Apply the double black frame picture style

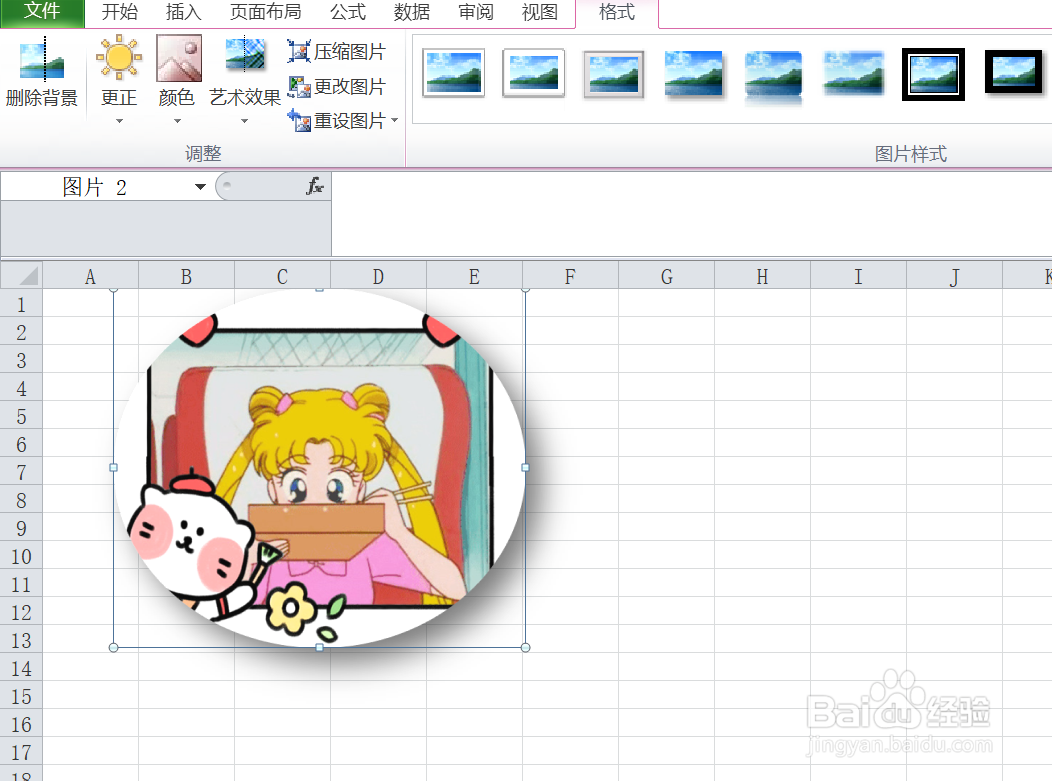[933, 74]
